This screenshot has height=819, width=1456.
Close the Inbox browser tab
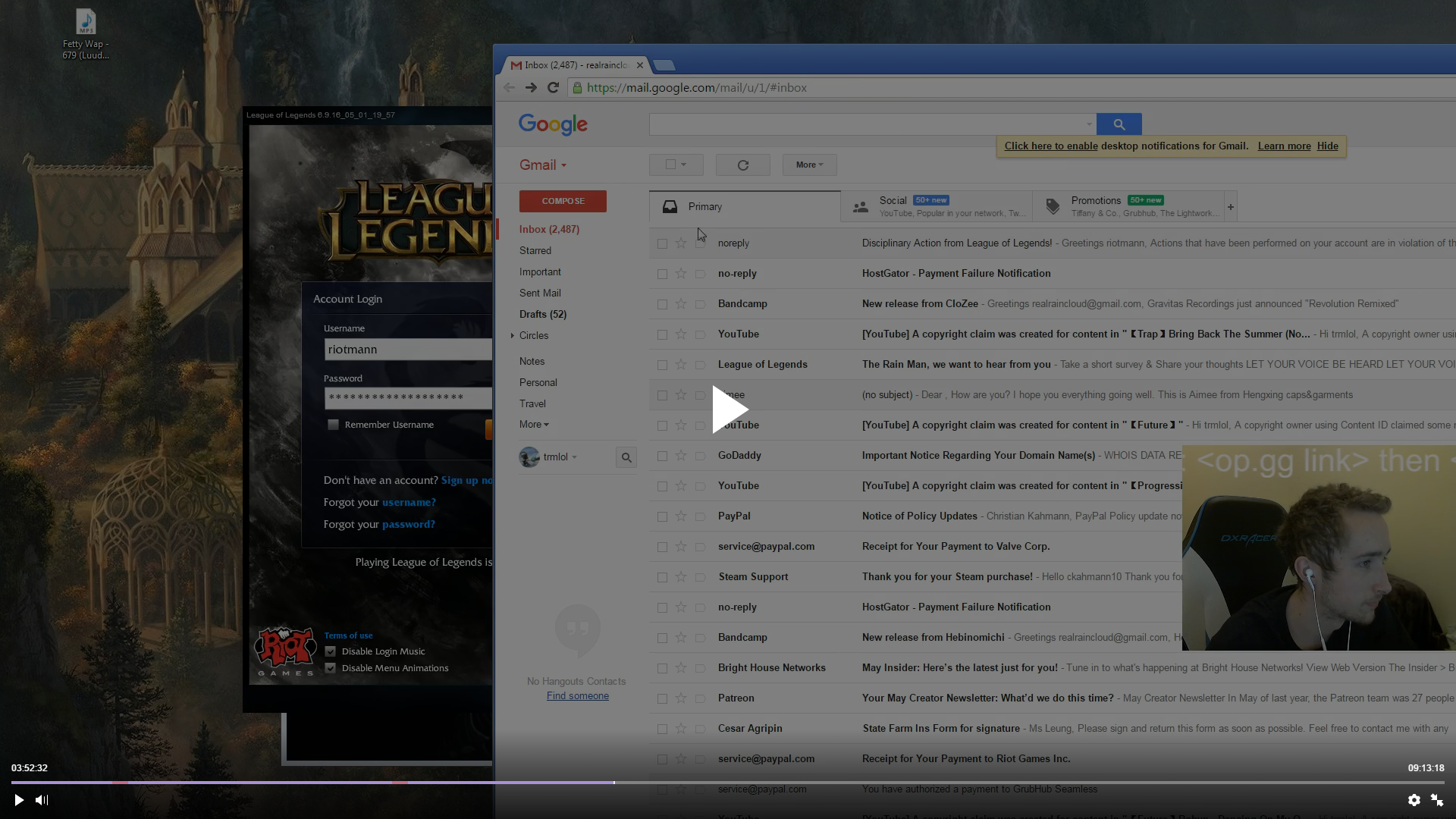click(639, 65)
